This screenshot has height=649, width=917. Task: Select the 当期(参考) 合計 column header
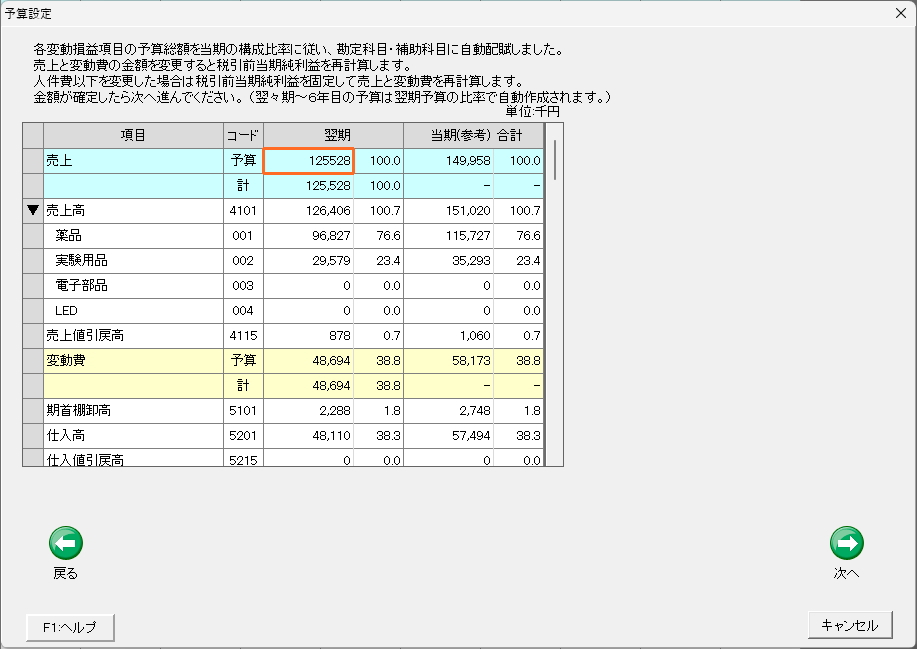click(x=474, y=135)
